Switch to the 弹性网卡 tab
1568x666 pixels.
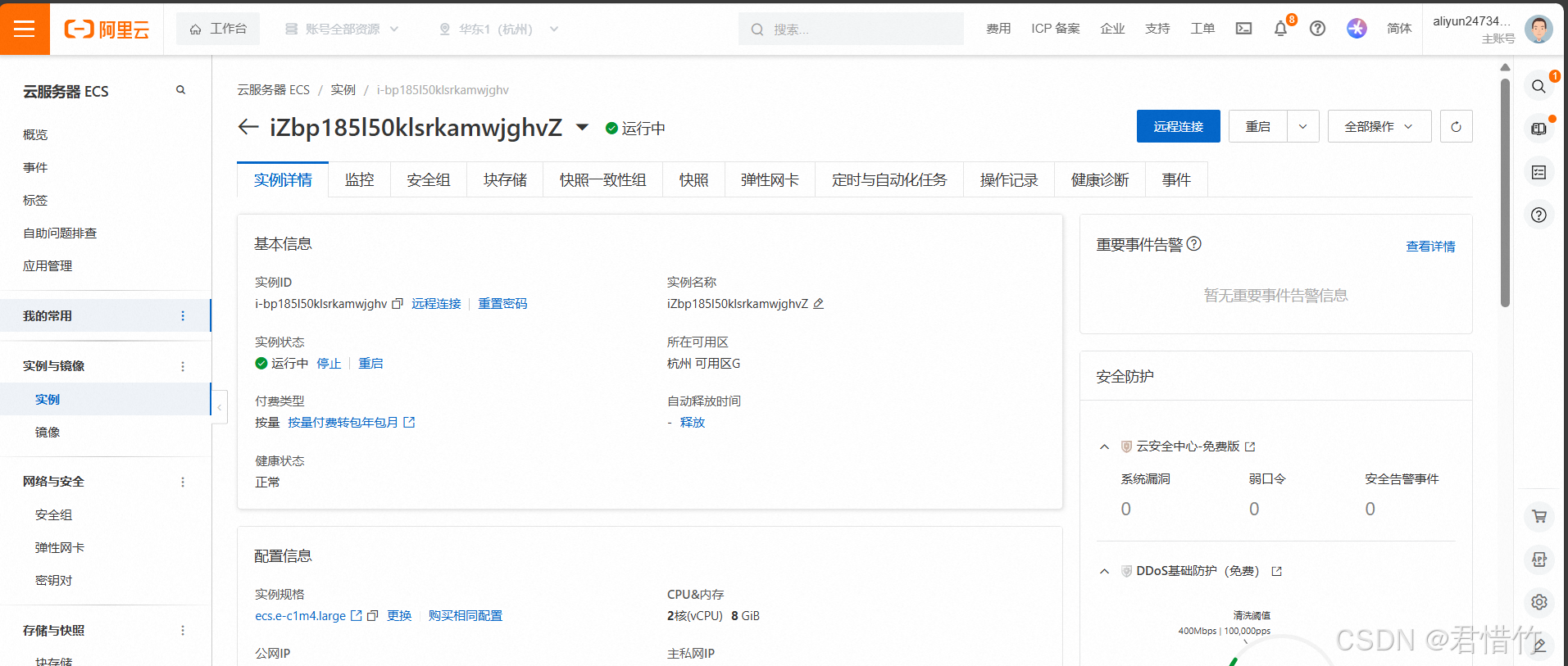[770, 179]
